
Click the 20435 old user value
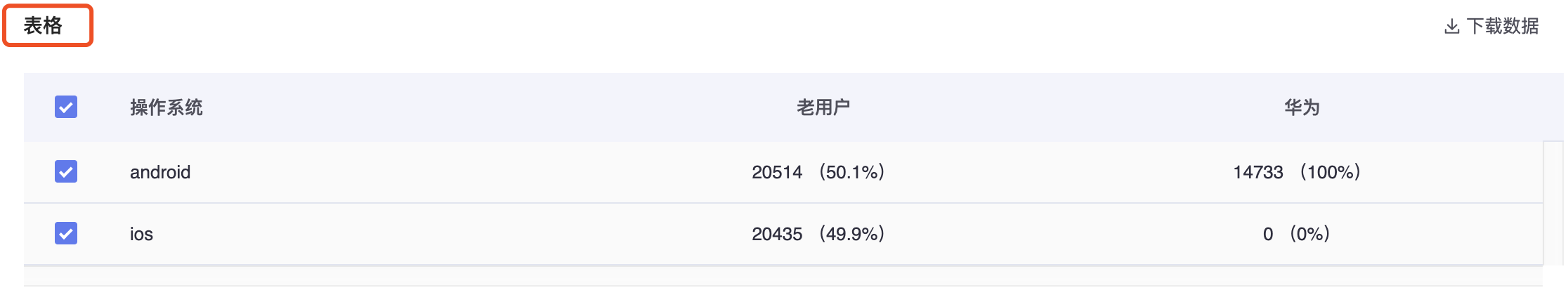tap(777, 234)
